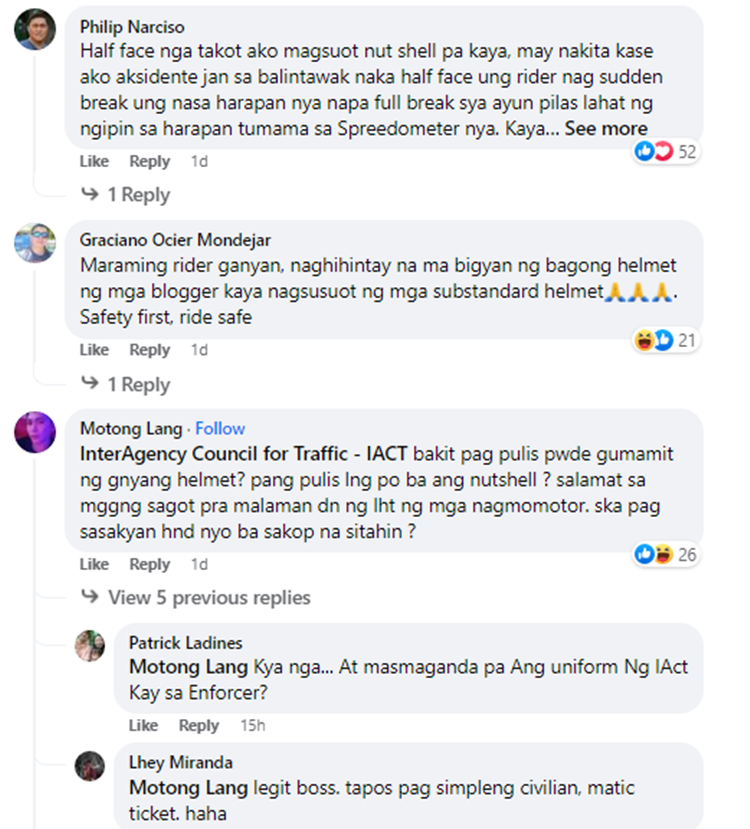
Task: Like Graciano Ocier Mondejar's comment
Action: click(x=94, y=350)
